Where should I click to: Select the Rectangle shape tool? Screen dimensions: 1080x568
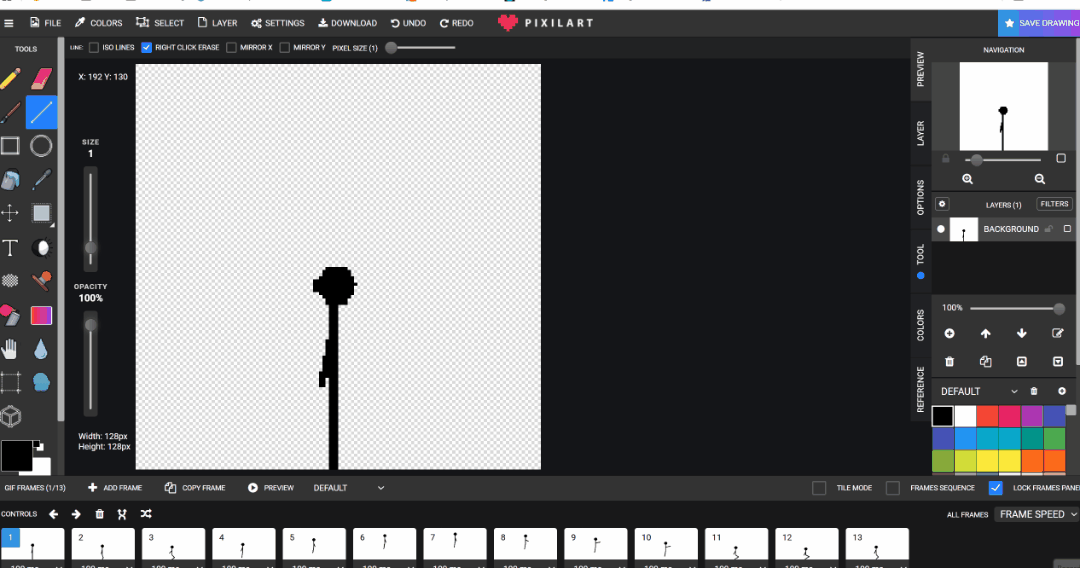tap(10, 146)
